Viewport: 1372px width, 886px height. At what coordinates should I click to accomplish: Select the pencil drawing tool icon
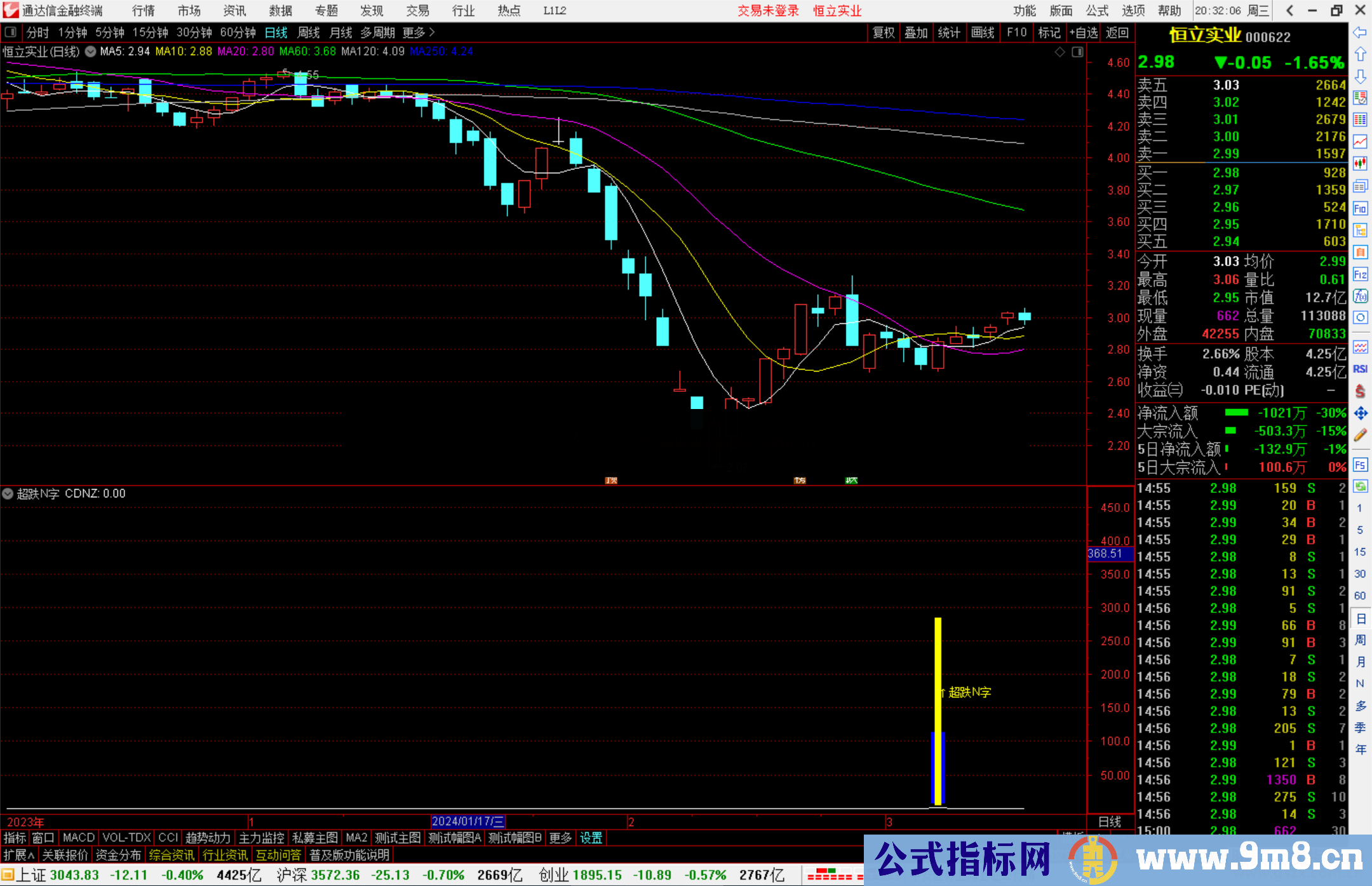click(x=1360, y=436)
